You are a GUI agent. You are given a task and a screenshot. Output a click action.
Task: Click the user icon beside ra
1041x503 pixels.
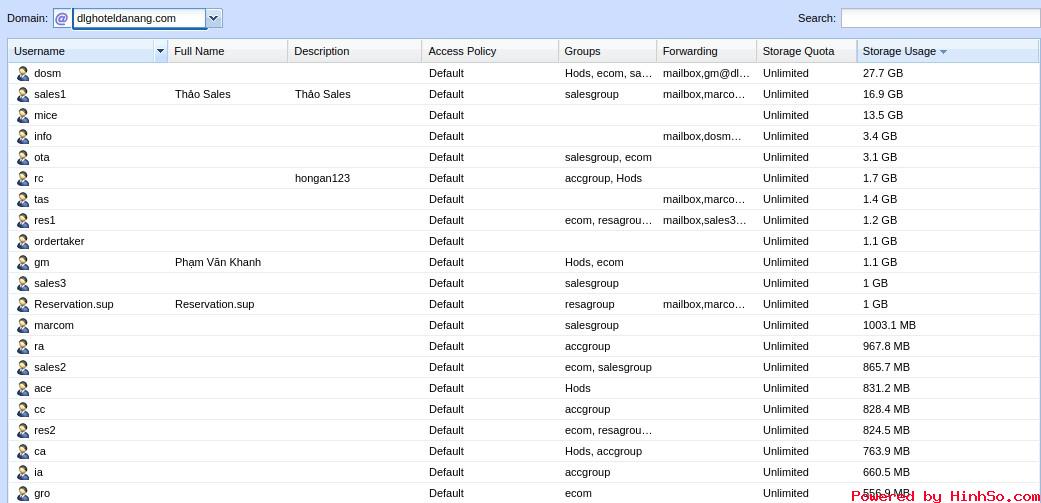point(23,346)
